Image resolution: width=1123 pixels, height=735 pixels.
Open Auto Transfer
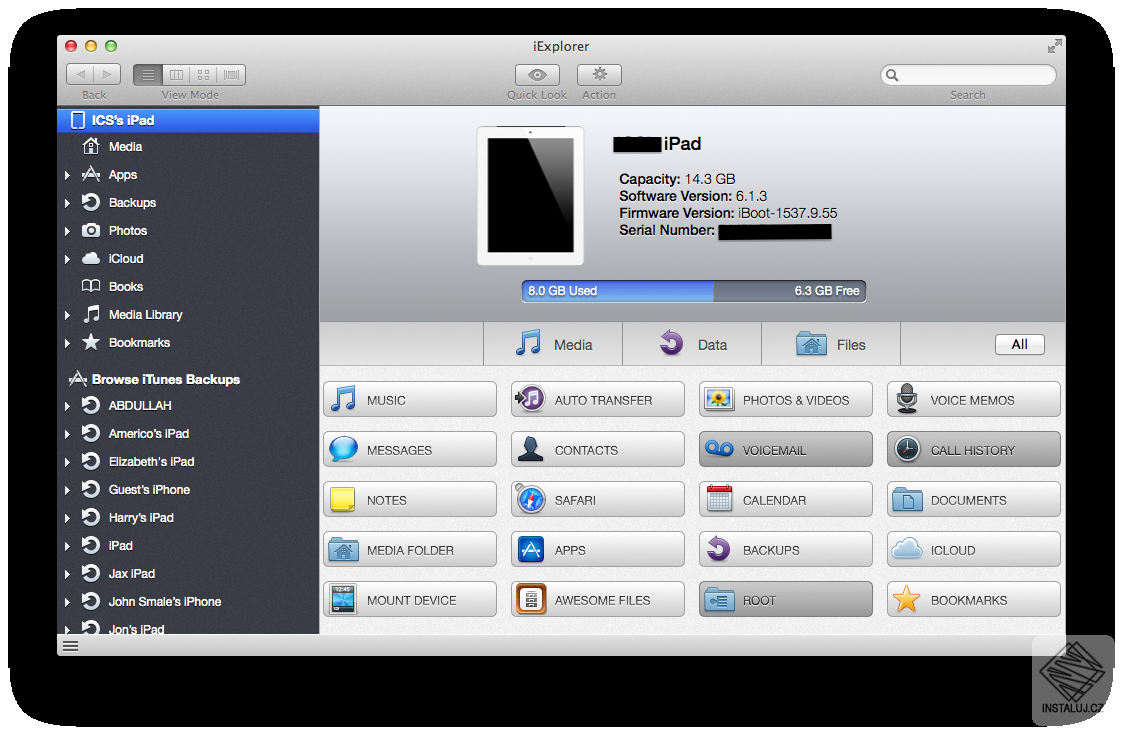click(x=597, y=399)
